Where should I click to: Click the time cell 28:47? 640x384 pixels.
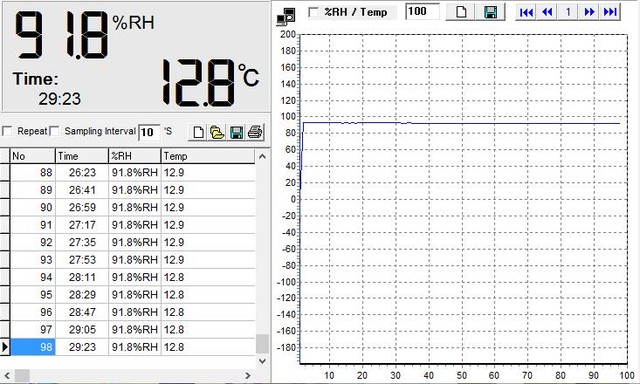coord(82,312)
